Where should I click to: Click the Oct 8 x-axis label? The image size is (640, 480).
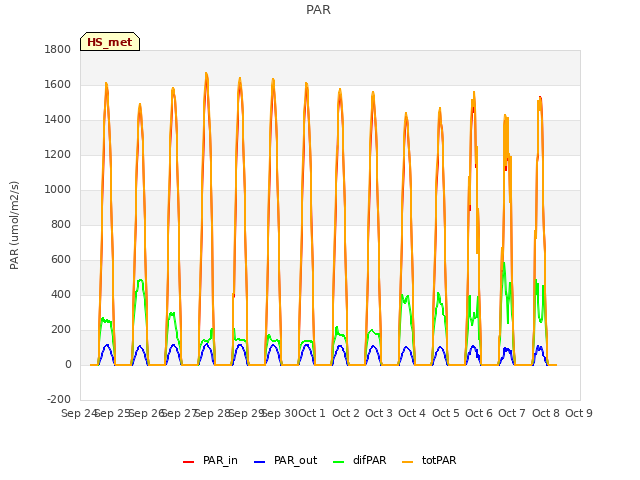point(546,413)
